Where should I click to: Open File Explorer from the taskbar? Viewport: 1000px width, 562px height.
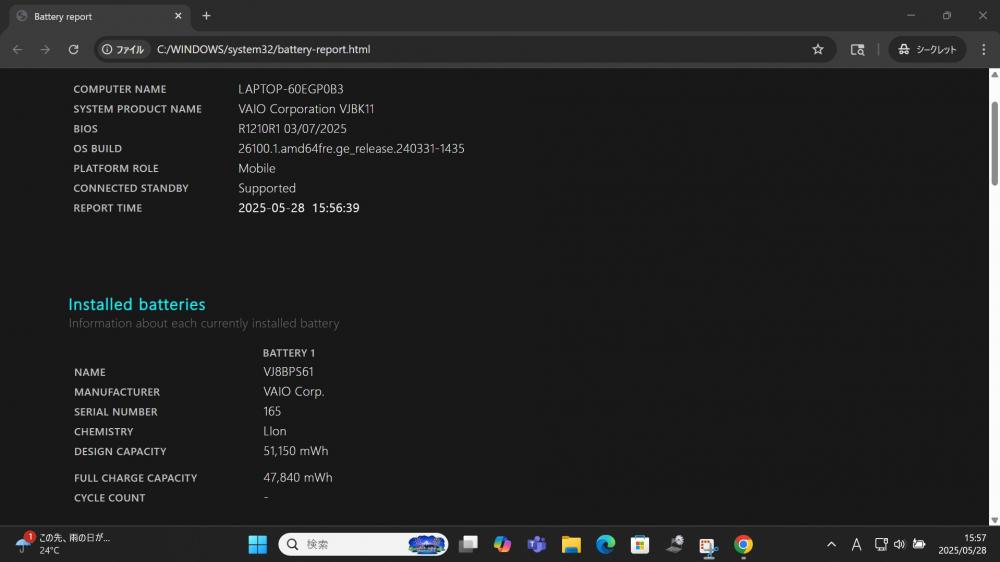pyautogui.click(x=571, y=544)
